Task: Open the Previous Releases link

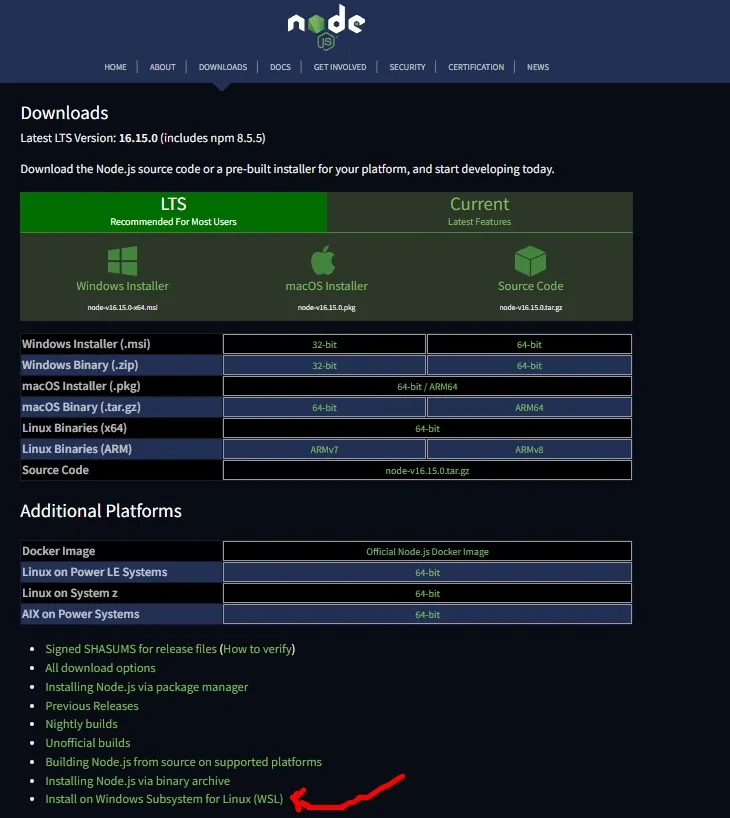Action: (x=92, y=706)
